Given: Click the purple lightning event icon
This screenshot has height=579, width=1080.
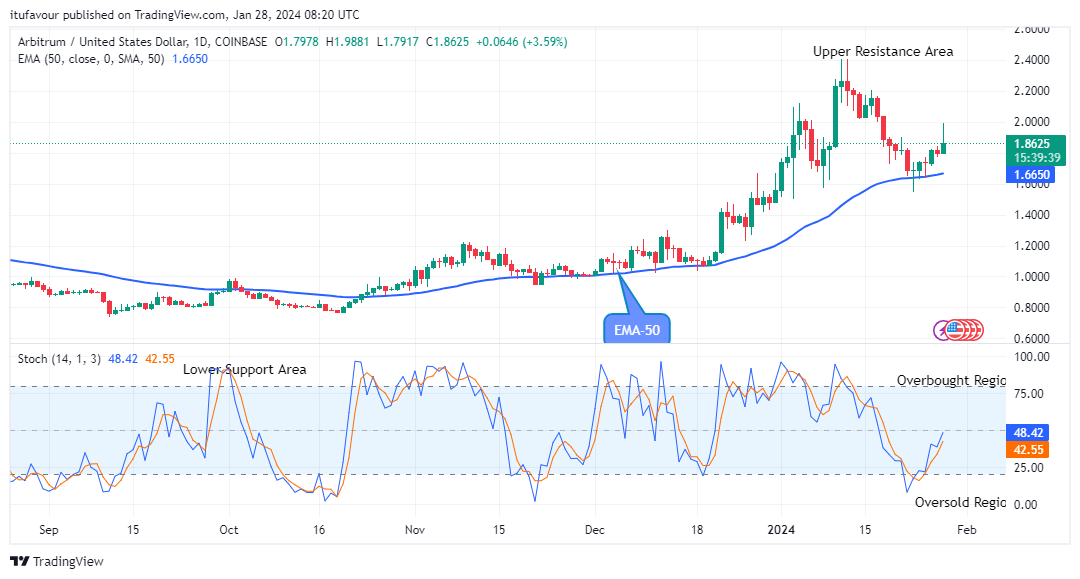Looking at the screenshot, I should pyautogui.click(x=941, y=329).
